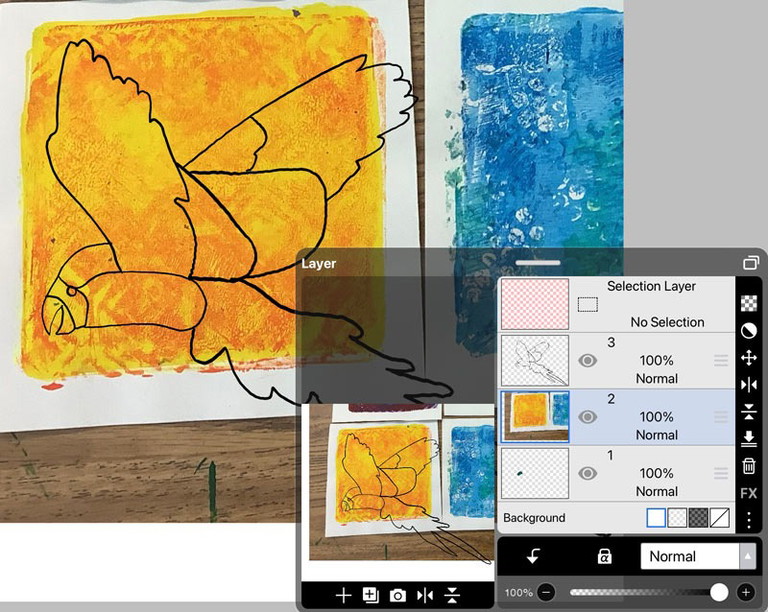The height and width of the screenshot is (612, 768).
Task: Open the Normal blend mode dropdown
Action: point(699,557)
